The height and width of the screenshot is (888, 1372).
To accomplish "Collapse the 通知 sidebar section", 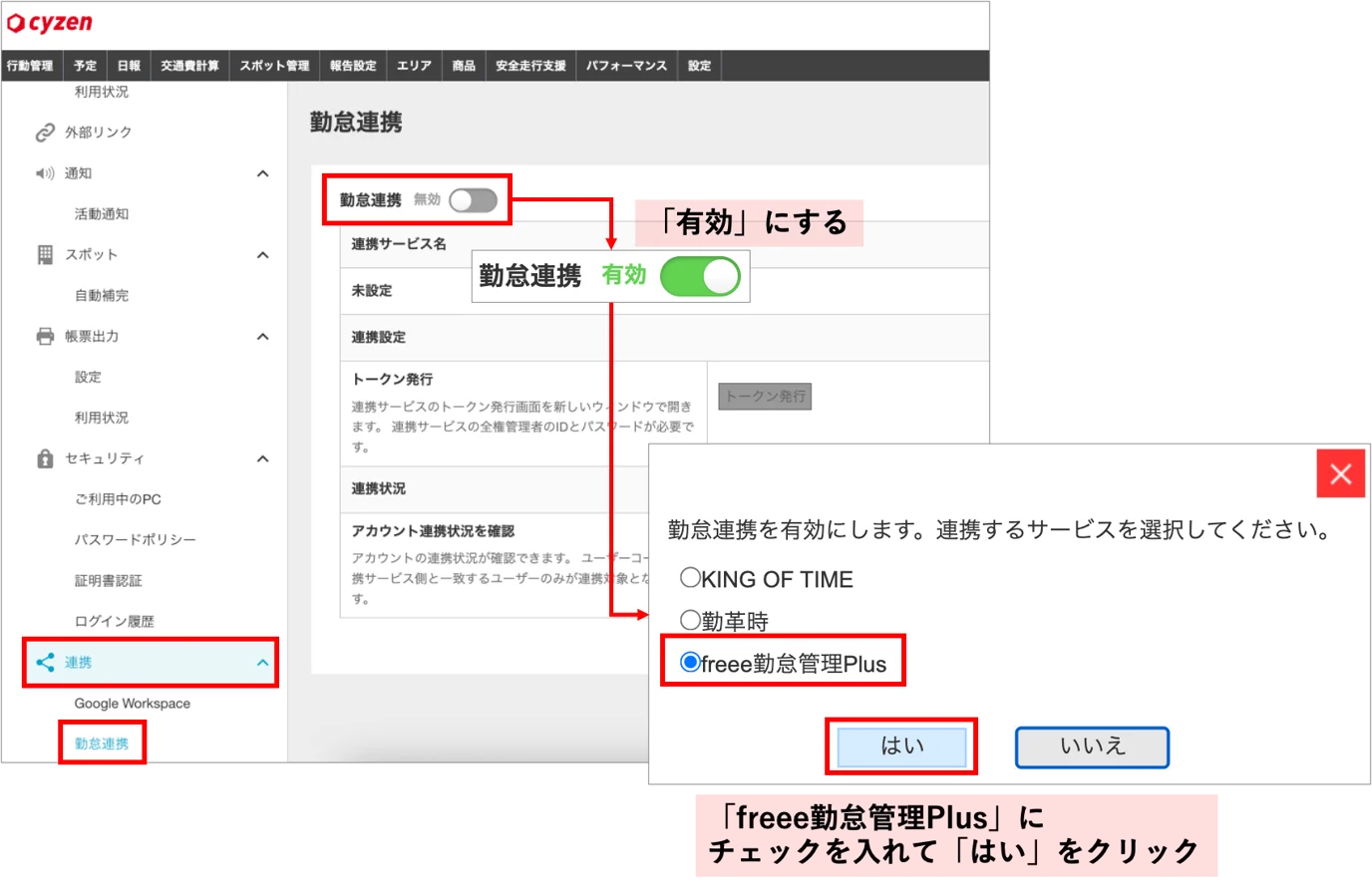I will point(262,173).
